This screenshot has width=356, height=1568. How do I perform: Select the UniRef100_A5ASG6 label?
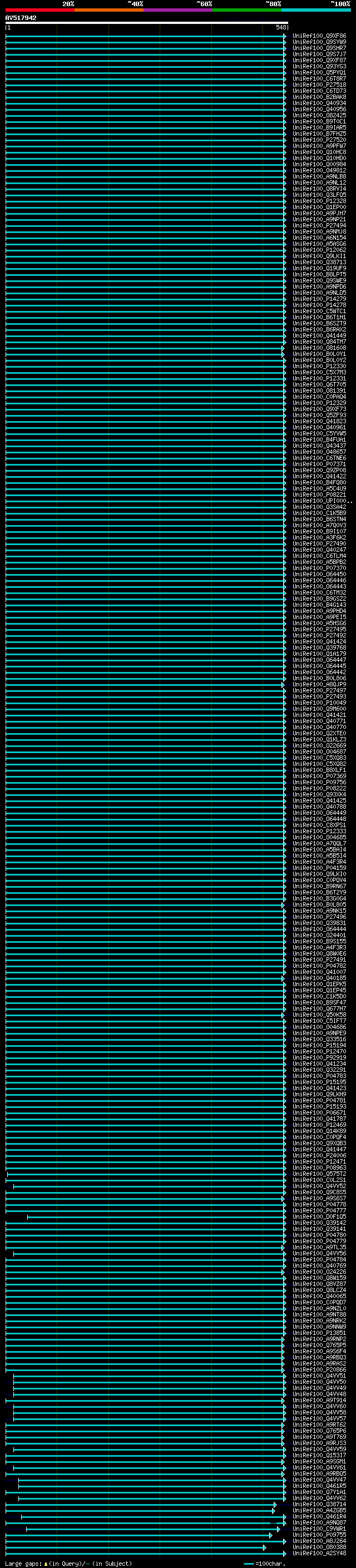point(319,244)
